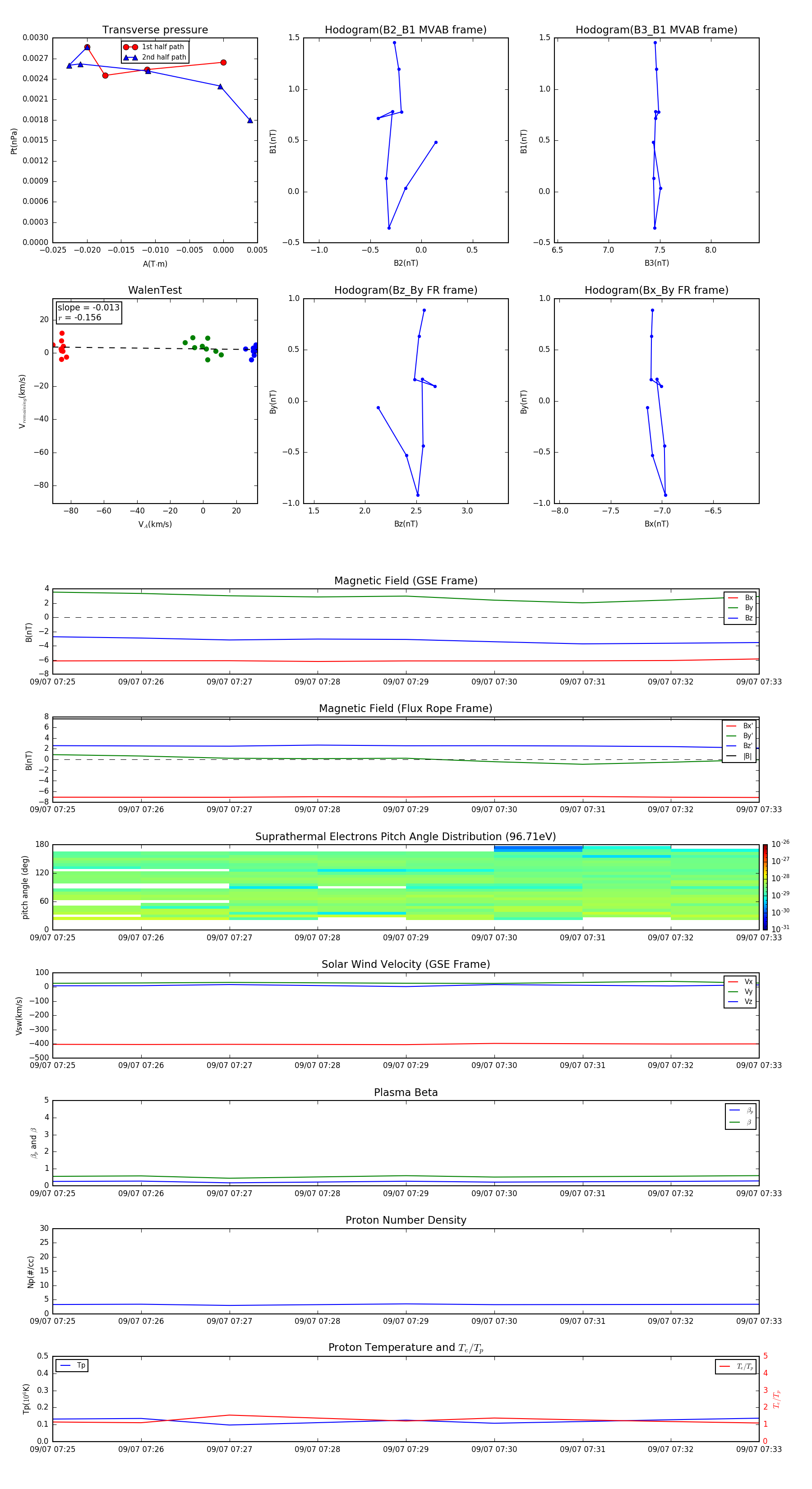This screenshot has width=812, height=1489.
Task: Click the Te/Tp legend entry
Action: pos(736,1366)
